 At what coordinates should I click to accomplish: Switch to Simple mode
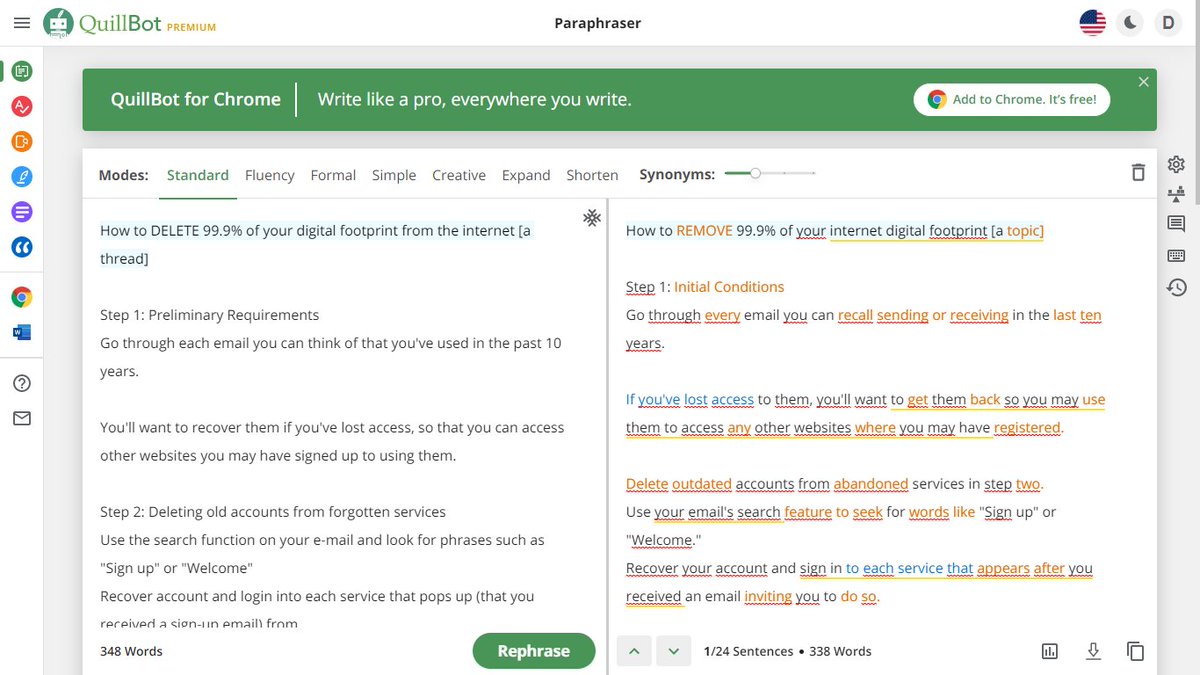pyautogui.click(x=394, y=175)
